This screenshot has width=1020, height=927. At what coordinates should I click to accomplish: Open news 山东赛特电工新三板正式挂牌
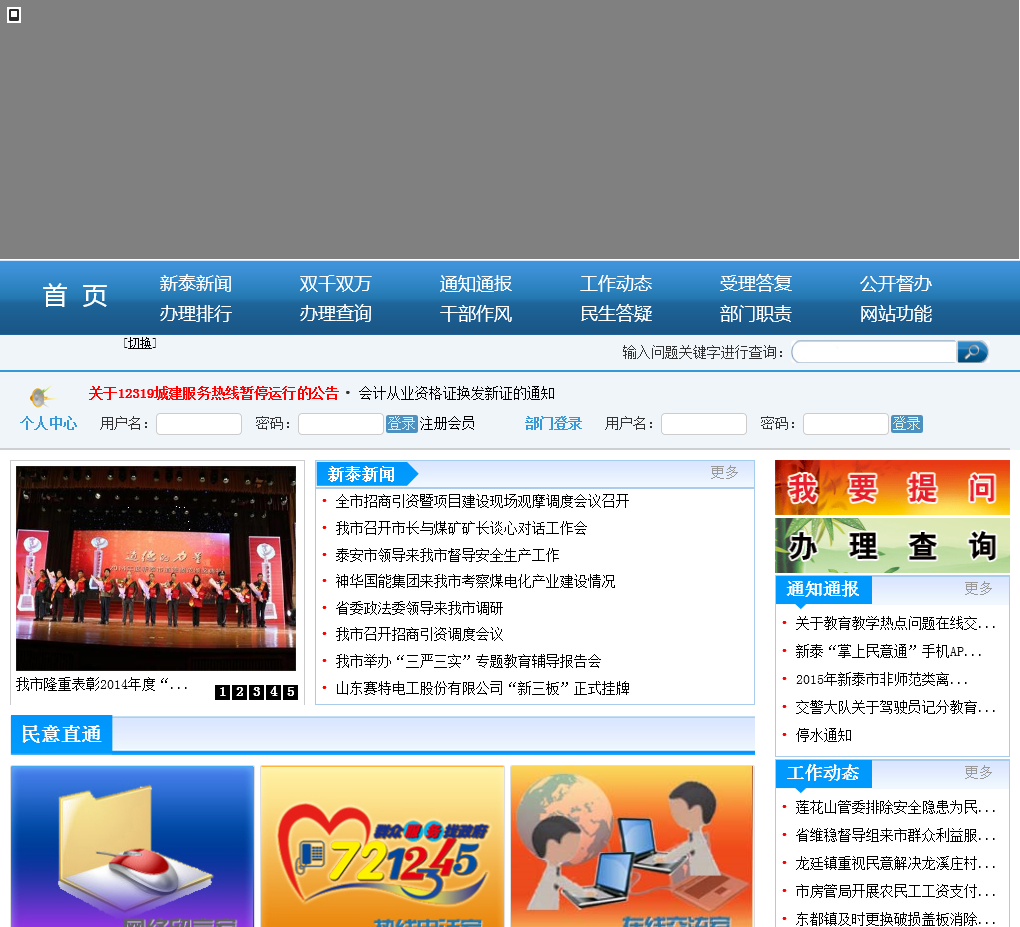point(482,688)
